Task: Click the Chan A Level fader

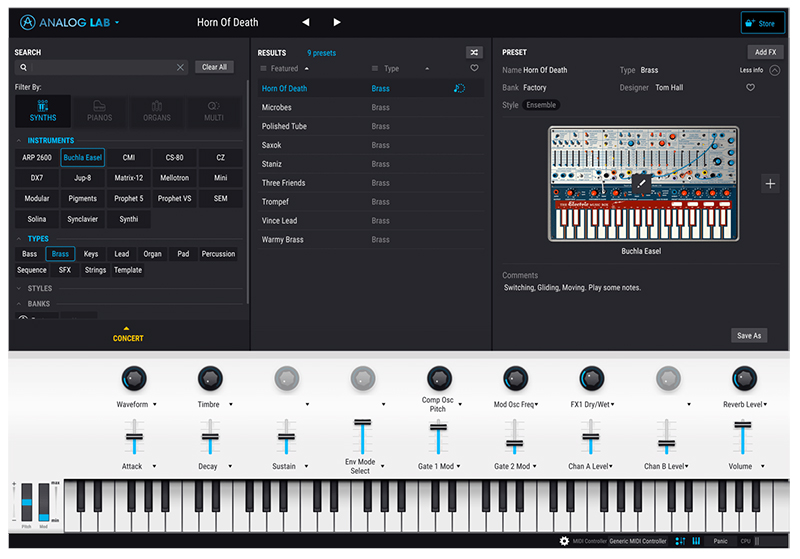Action: point(591,437)
